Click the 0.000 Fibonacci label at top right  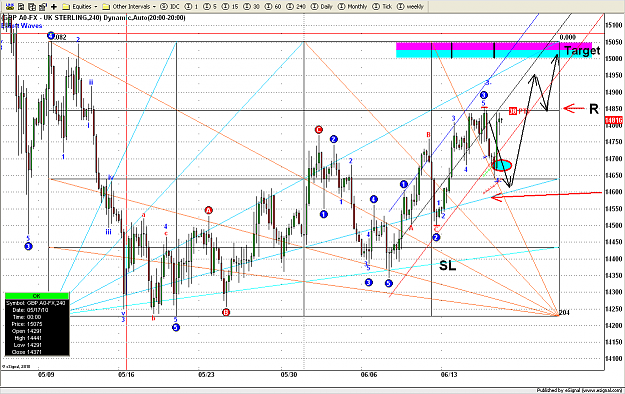(x=568, y=37)
